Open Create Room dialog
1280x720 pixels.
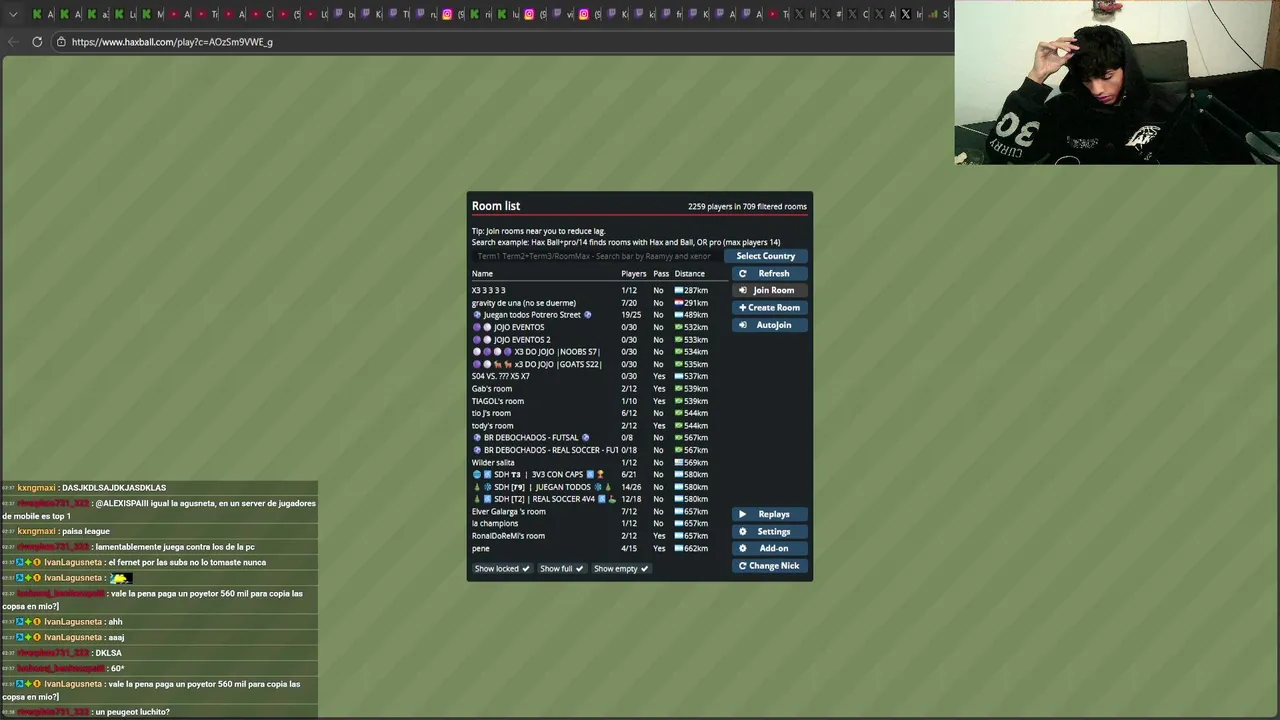769,308
